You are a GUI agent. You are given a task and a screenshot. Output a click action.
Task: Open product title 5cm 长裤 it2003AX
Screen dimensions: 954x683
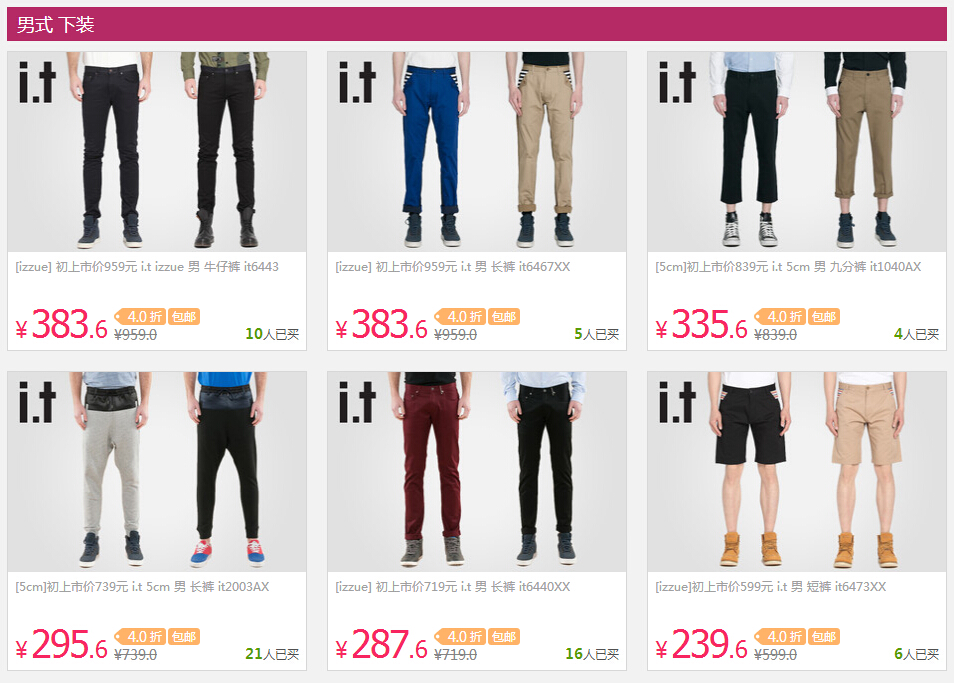pyautogui.click(x=142, y=586)
